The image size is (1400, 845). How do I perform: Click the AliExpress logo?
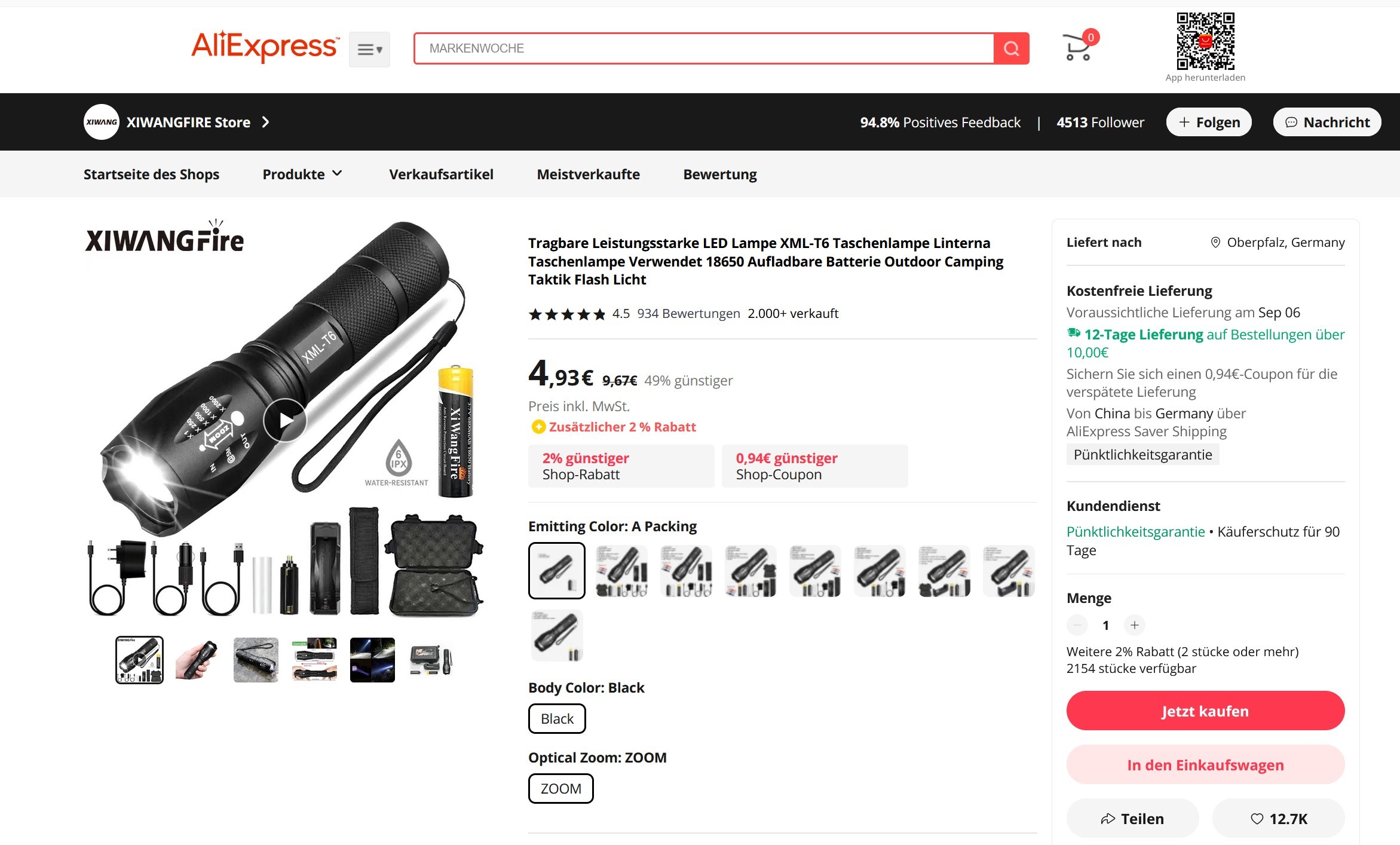pos(265,46)
